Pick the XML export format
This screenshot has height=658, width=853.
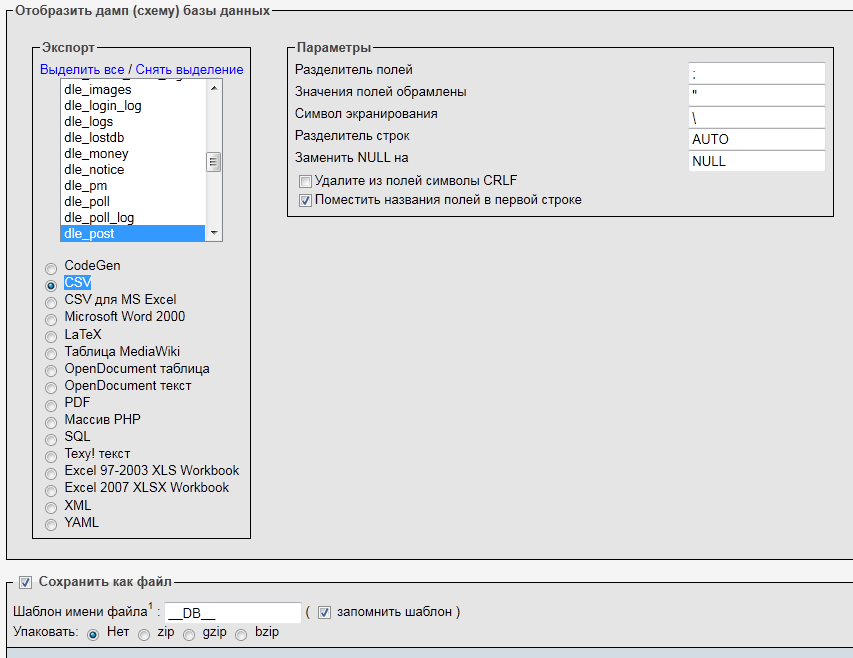[51, 507]
